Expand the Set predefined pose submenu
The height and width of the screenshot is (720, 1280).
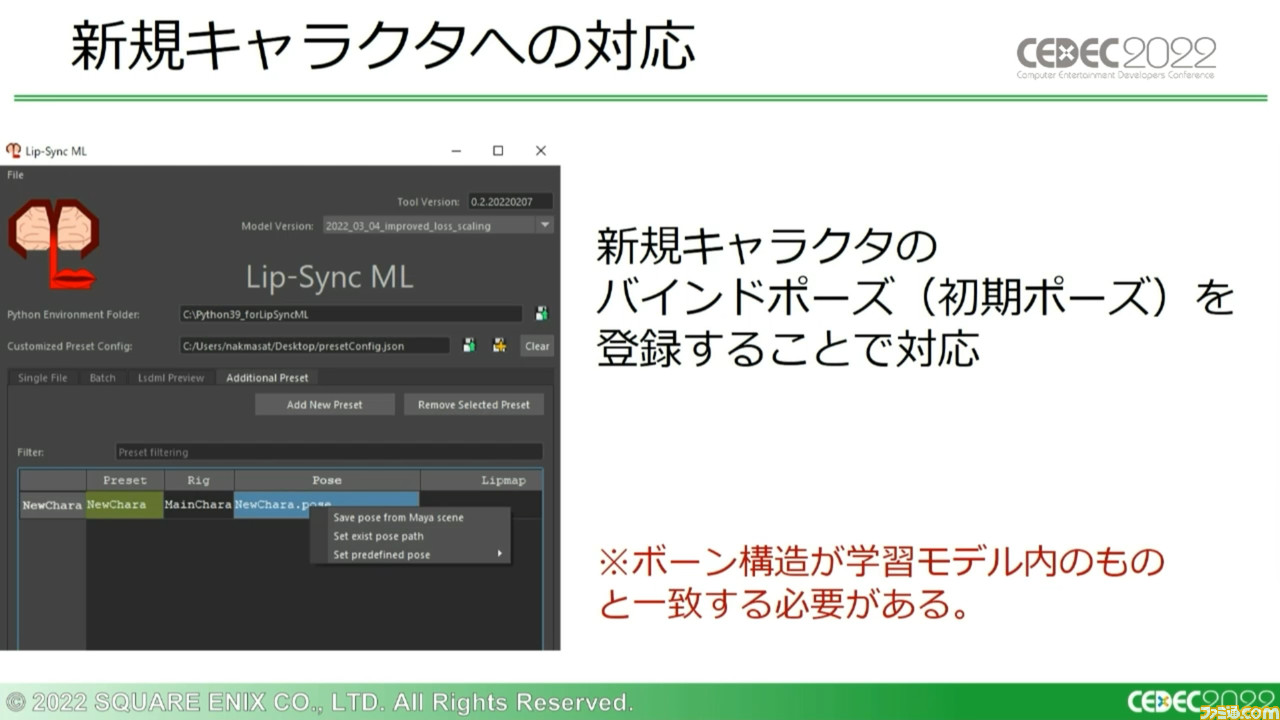click(x=411, y=555)
